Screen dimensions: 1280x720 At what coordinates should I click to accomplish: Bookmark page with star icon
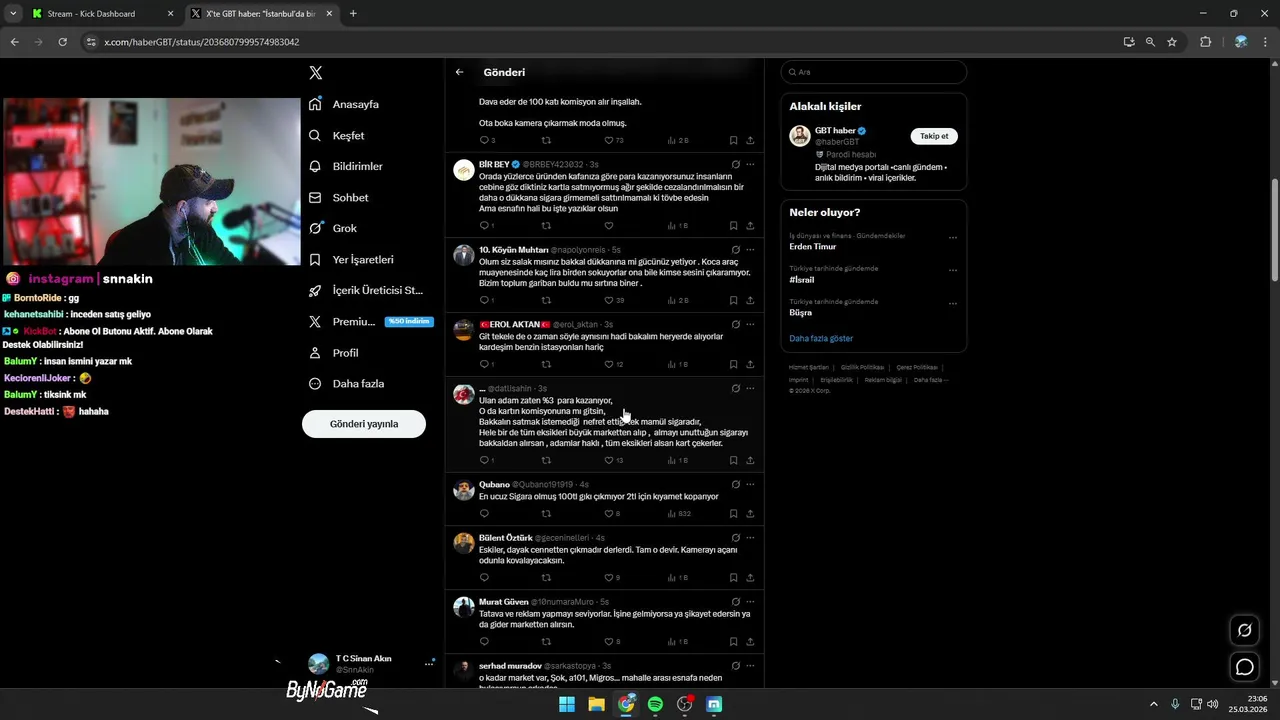(1172, 42)
